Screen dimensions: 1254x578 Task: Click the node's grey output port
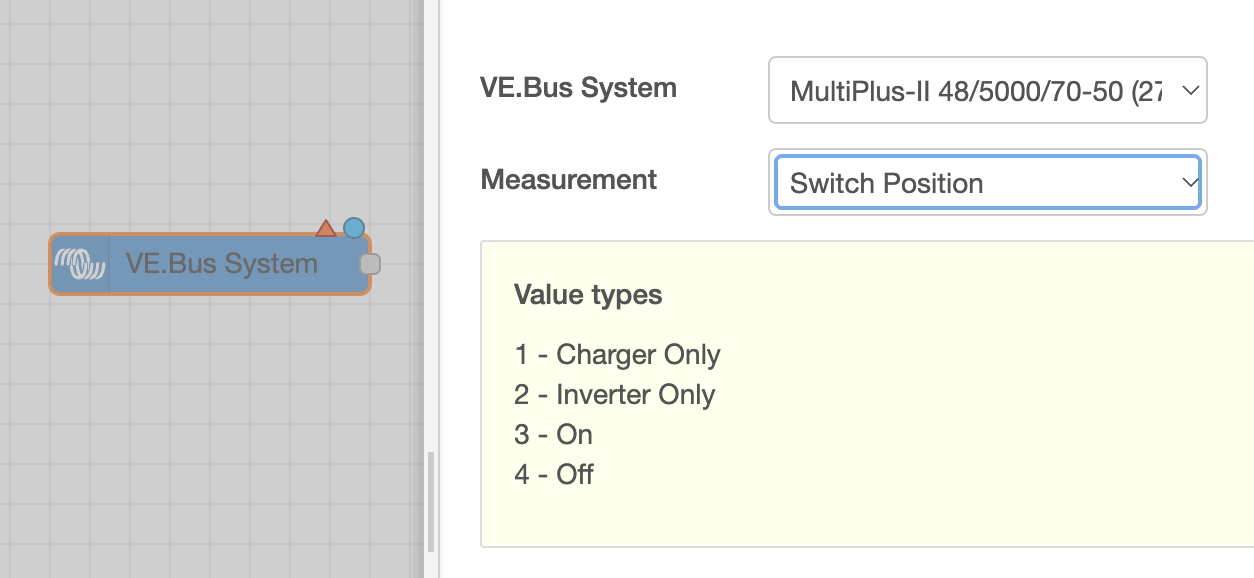point(370,264)
